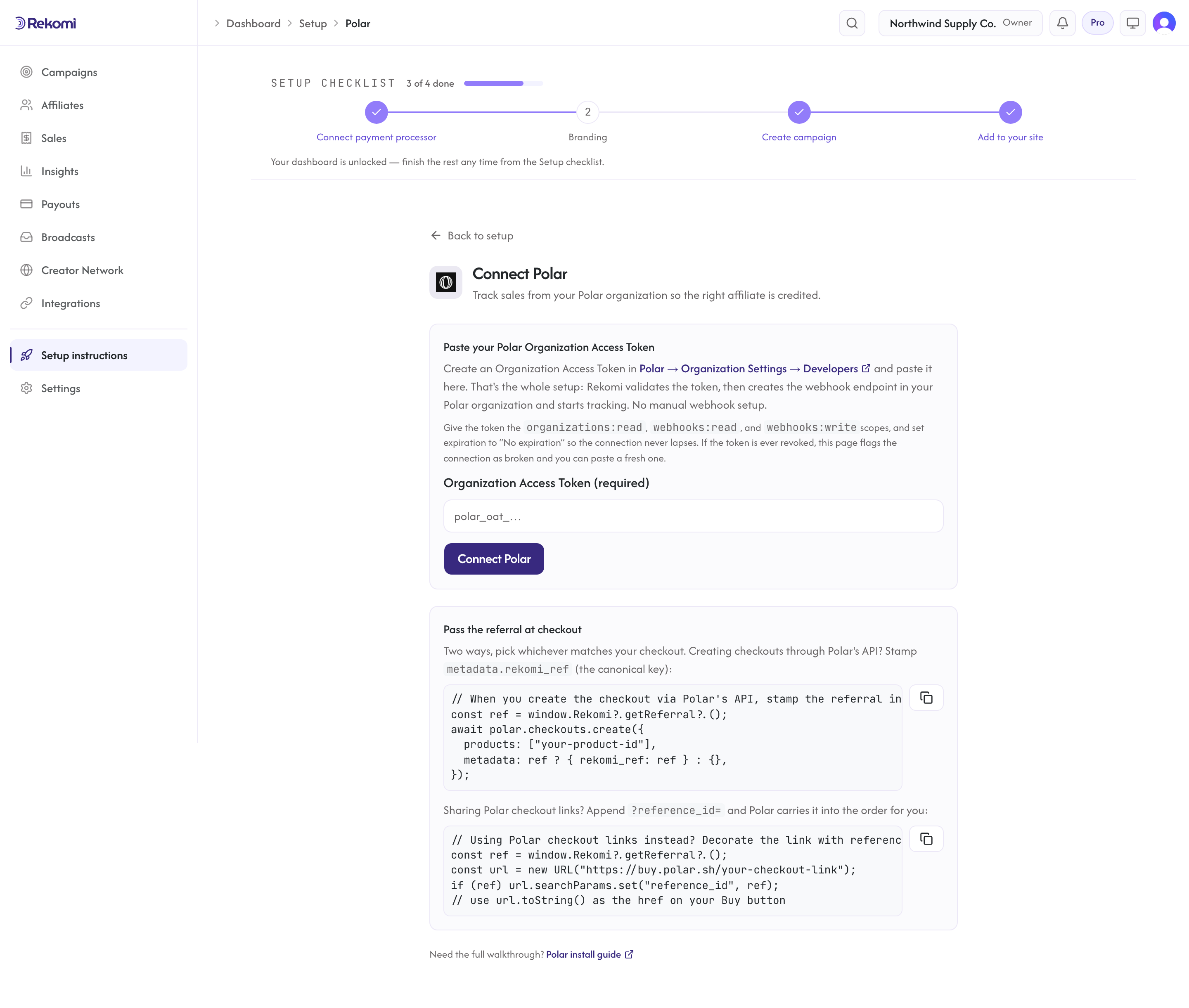Click the Branding step number 2 circle

587,112
